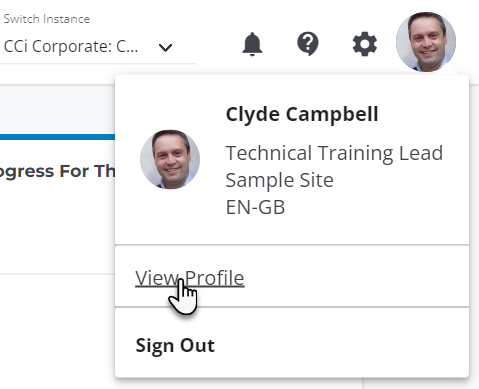The width and height of the screenshot is (479, 389).
Task: Open the help question mark icon
Action: [308, 44]
